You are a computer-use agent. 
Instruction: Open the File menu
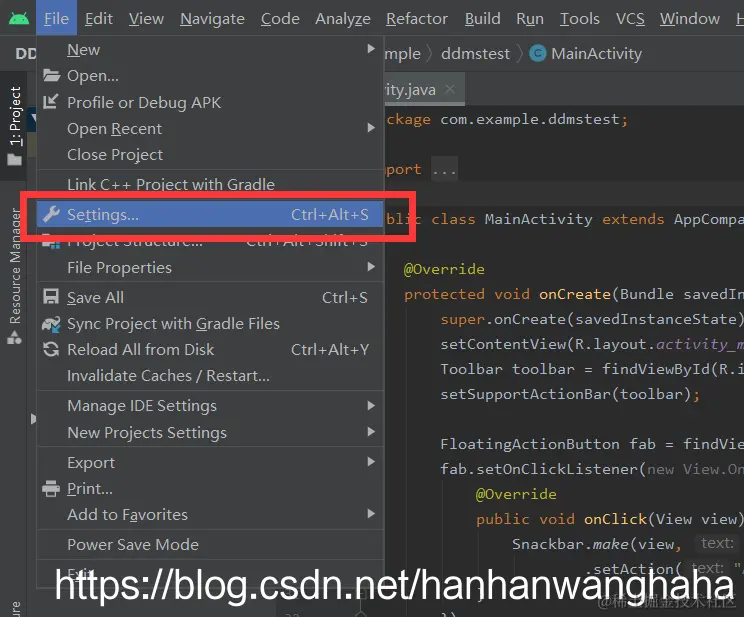[x=56, y=18]
